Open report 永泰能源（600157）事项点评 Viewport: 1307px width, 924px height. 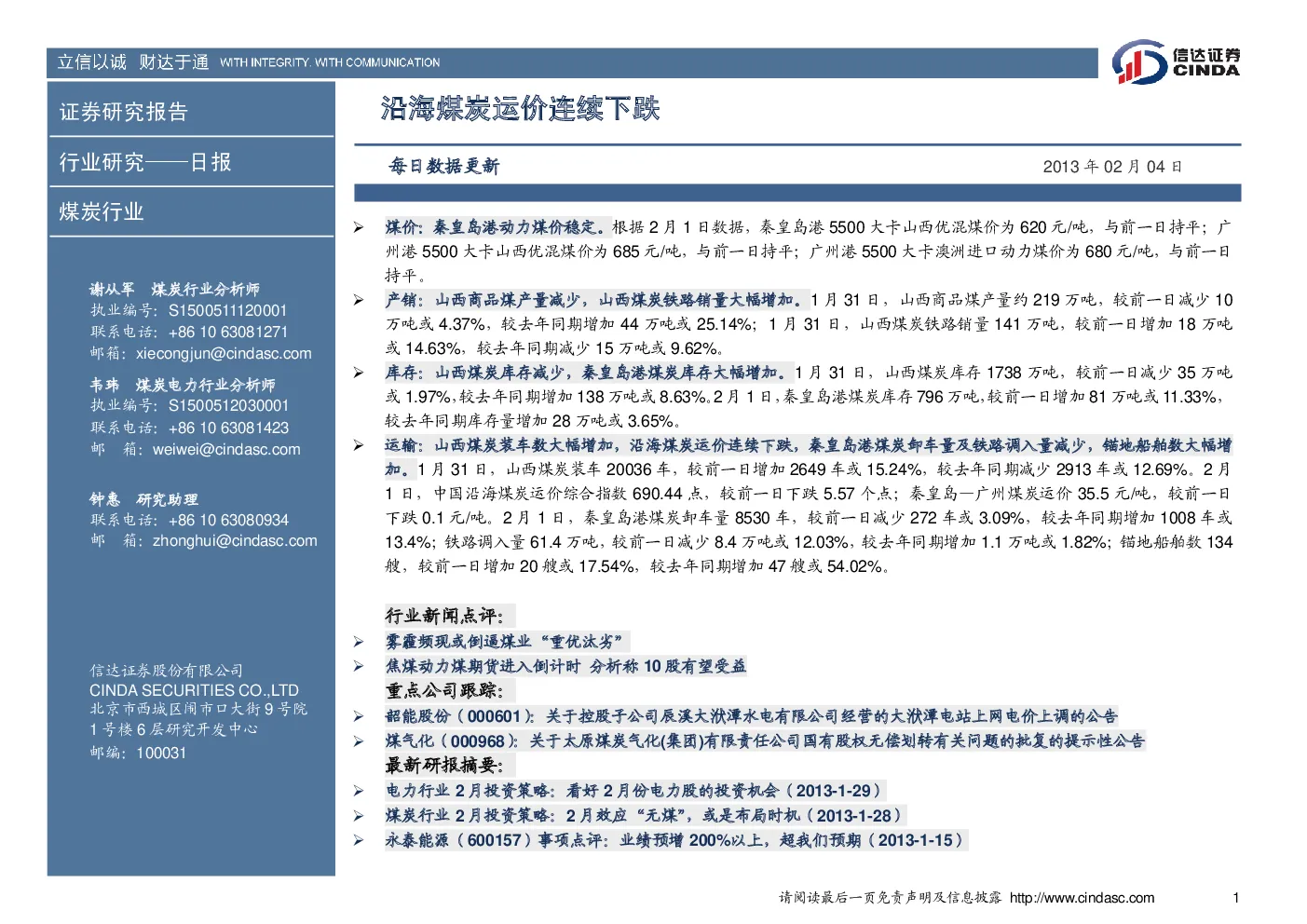tap(675, 840)
